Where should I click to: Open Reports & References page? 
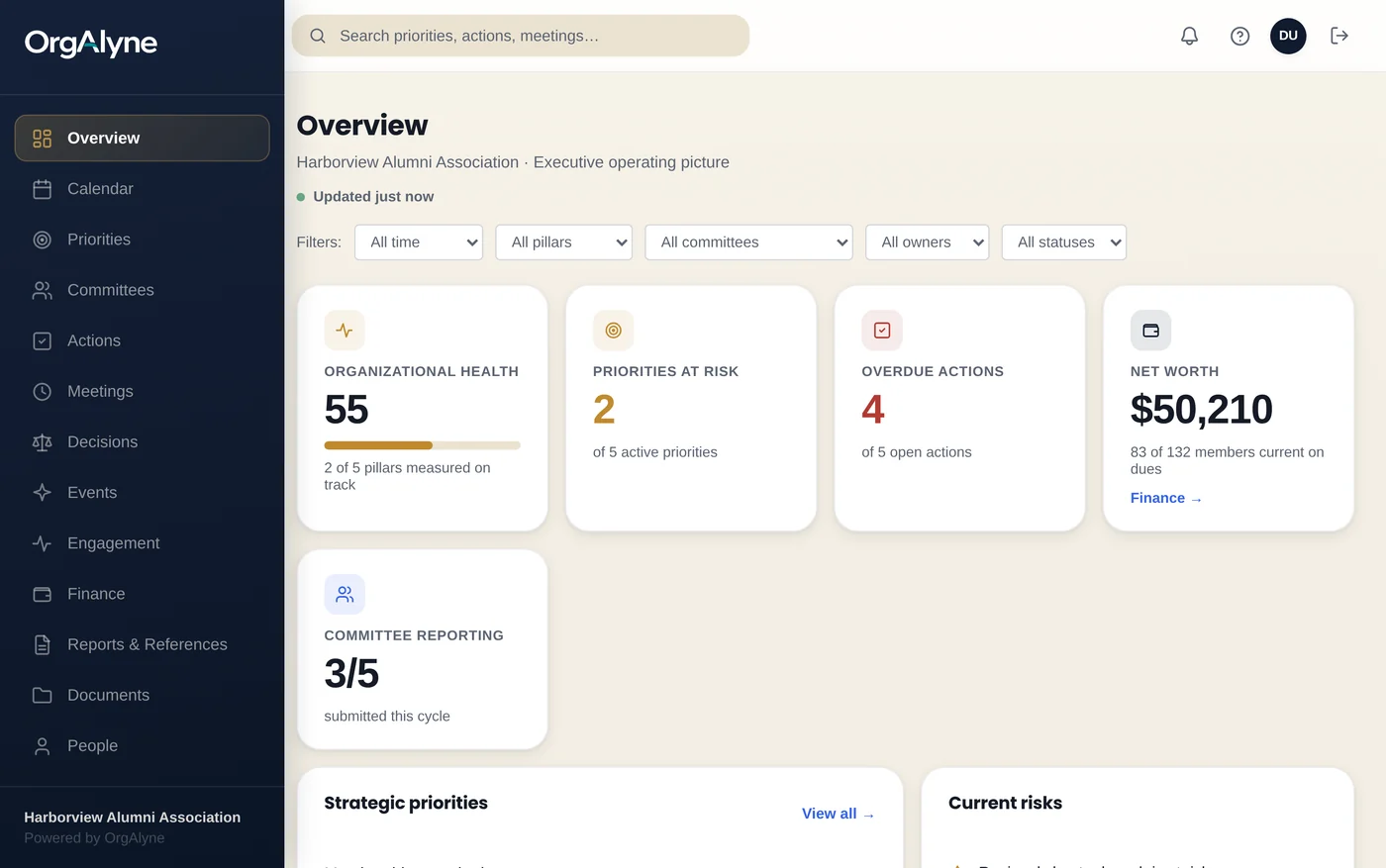tap(142, 644)
